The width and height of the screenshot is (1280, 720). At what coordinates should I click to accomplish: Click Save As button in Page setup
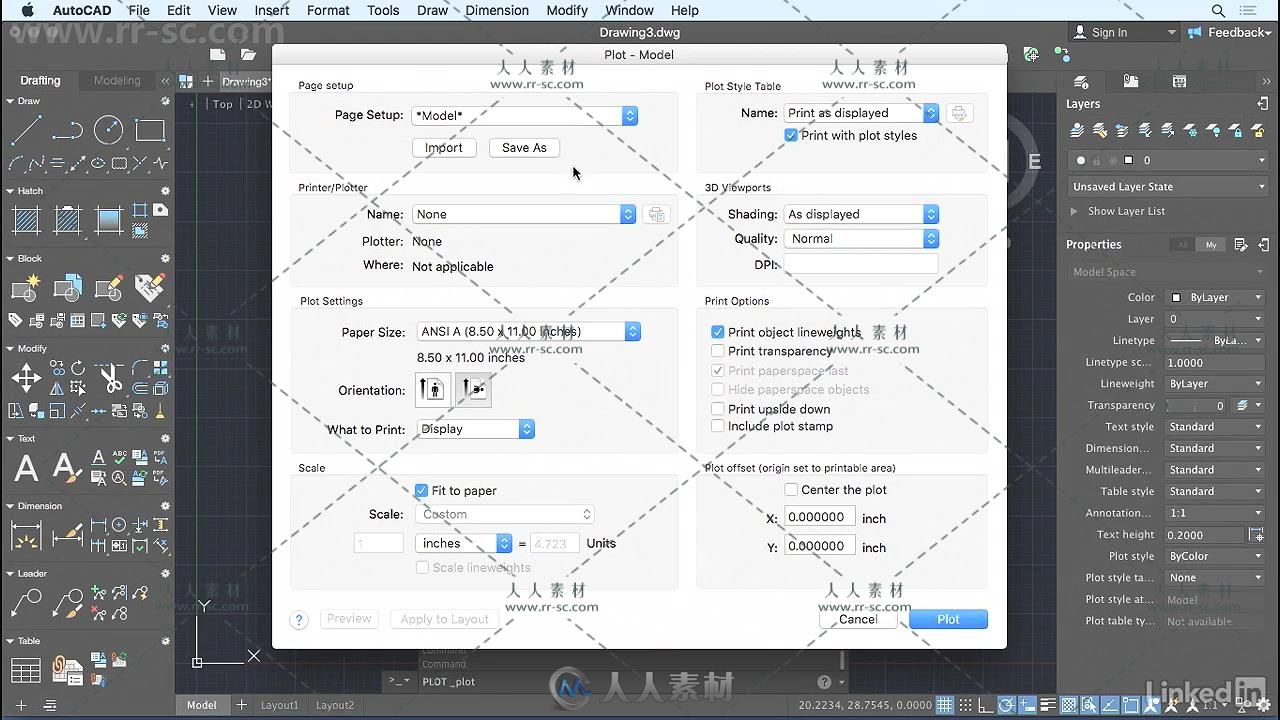click(524, 148)
